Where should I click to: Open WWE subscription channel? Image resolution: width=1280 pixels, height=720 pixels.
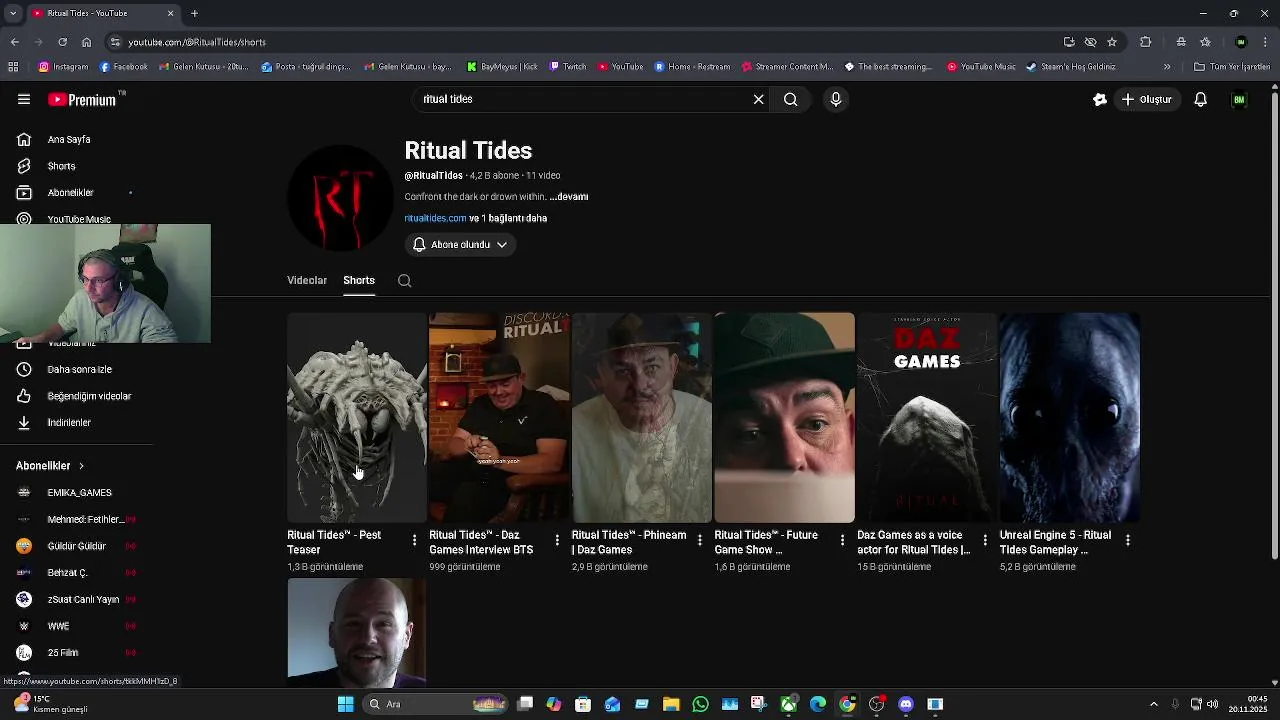58,626
